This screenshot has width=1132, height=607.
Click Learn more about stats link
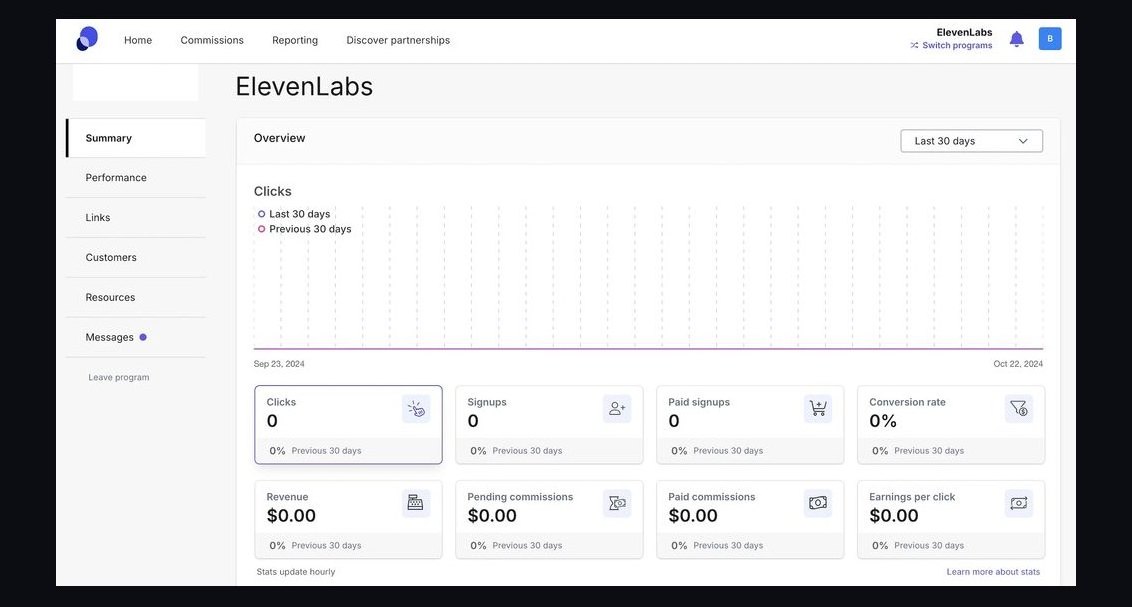click(993, 572)
